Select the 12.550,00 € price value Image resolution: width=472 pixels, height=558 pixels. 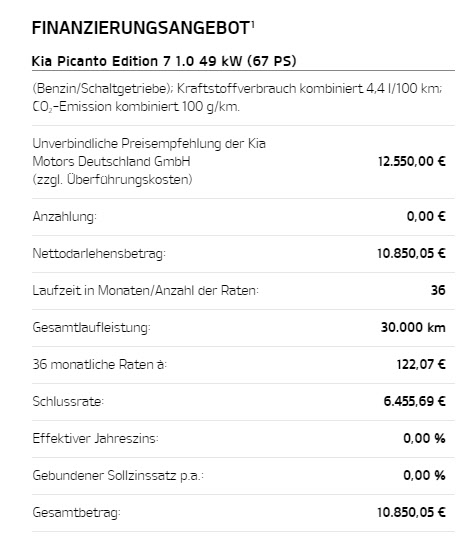(412, 162)
